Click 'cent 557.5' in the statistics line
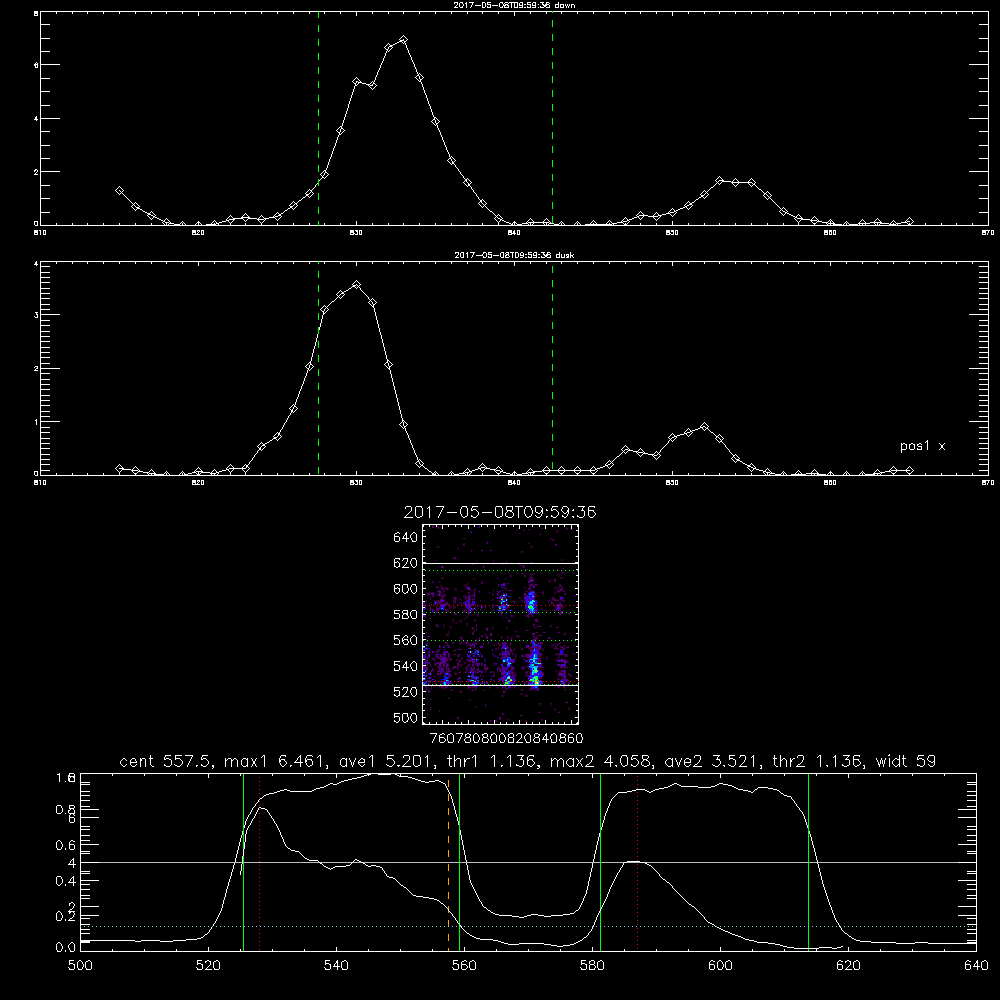The height and width of the screenshot is (1000, 1000). click(x=167, y=761)
